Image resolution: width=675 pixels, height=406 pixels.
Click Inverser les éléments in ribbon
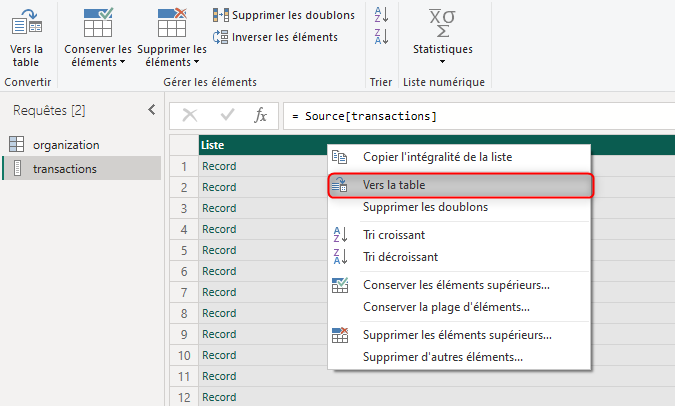coord(276,37)
